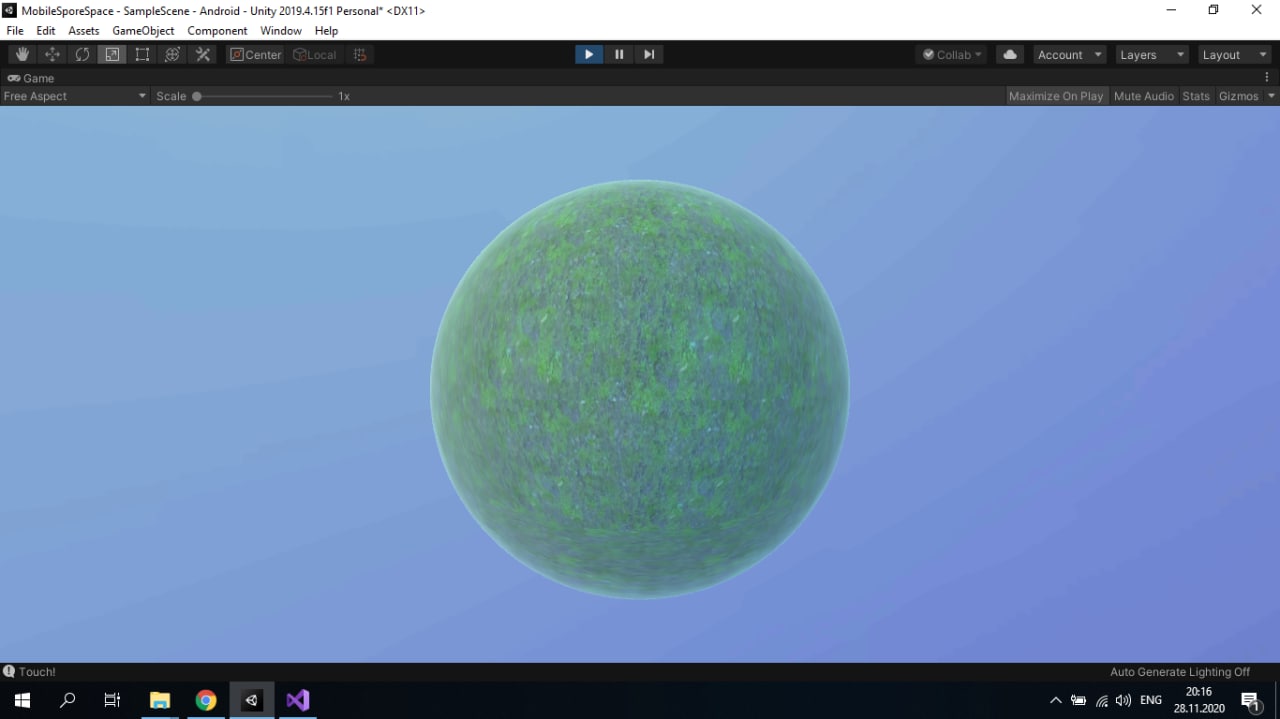Open Gizmos dropdown arrow

(x=1271, y=96)
